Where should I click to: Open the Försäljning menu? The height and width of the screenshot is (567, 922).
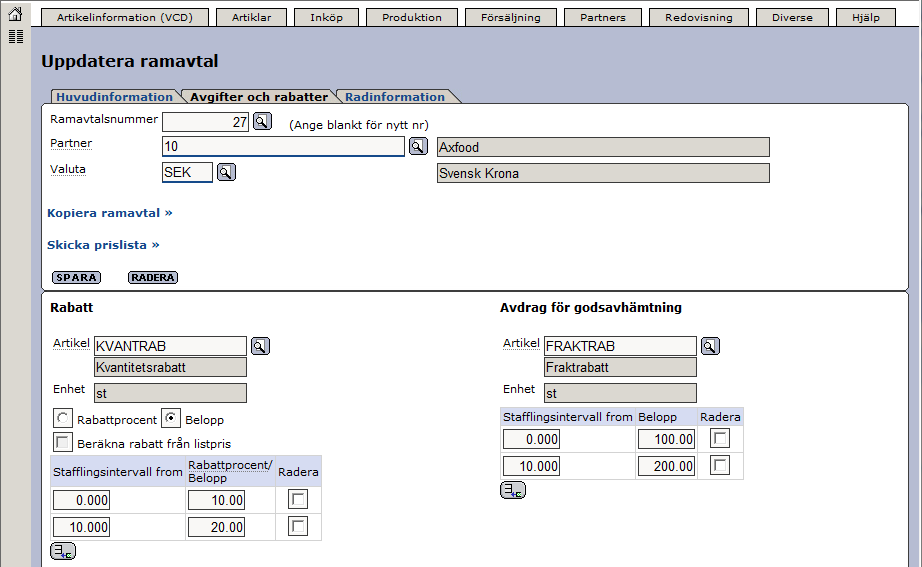pyautogui.click(x=510, y=18)
